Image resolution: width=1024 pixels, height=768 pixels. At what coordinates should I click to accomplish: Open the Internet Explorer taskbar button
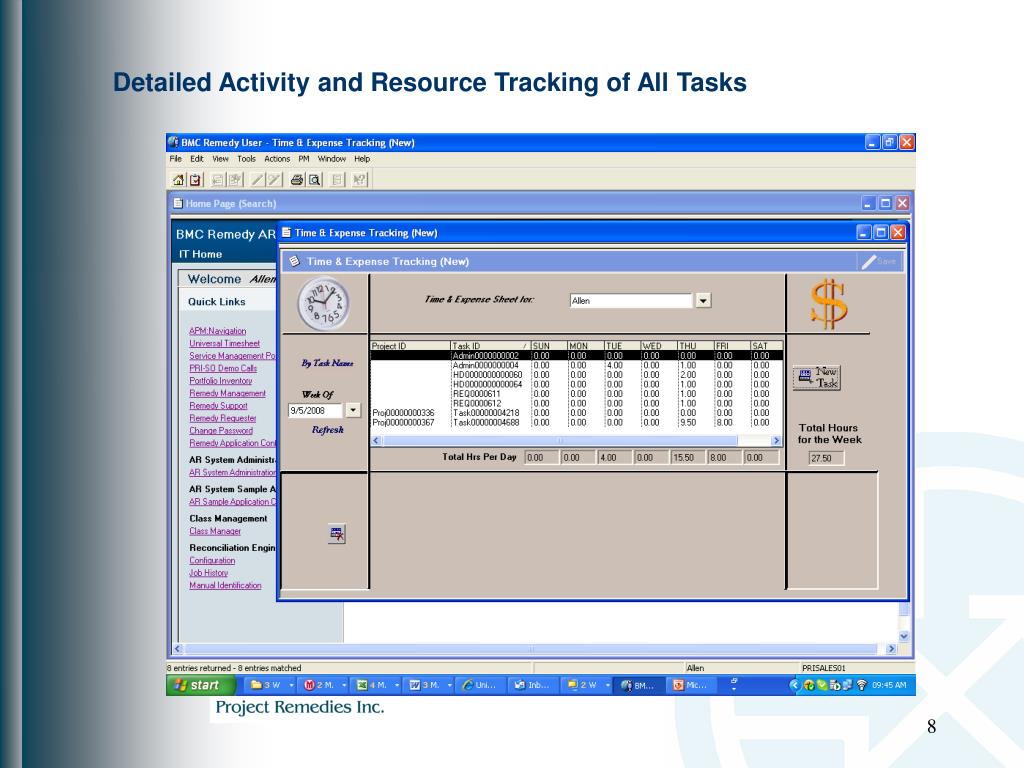479,685
